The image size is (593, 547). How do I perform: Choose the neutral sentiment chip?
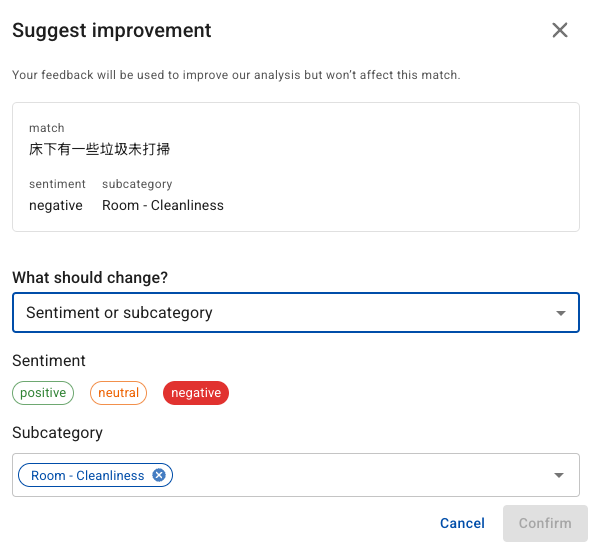118,393
